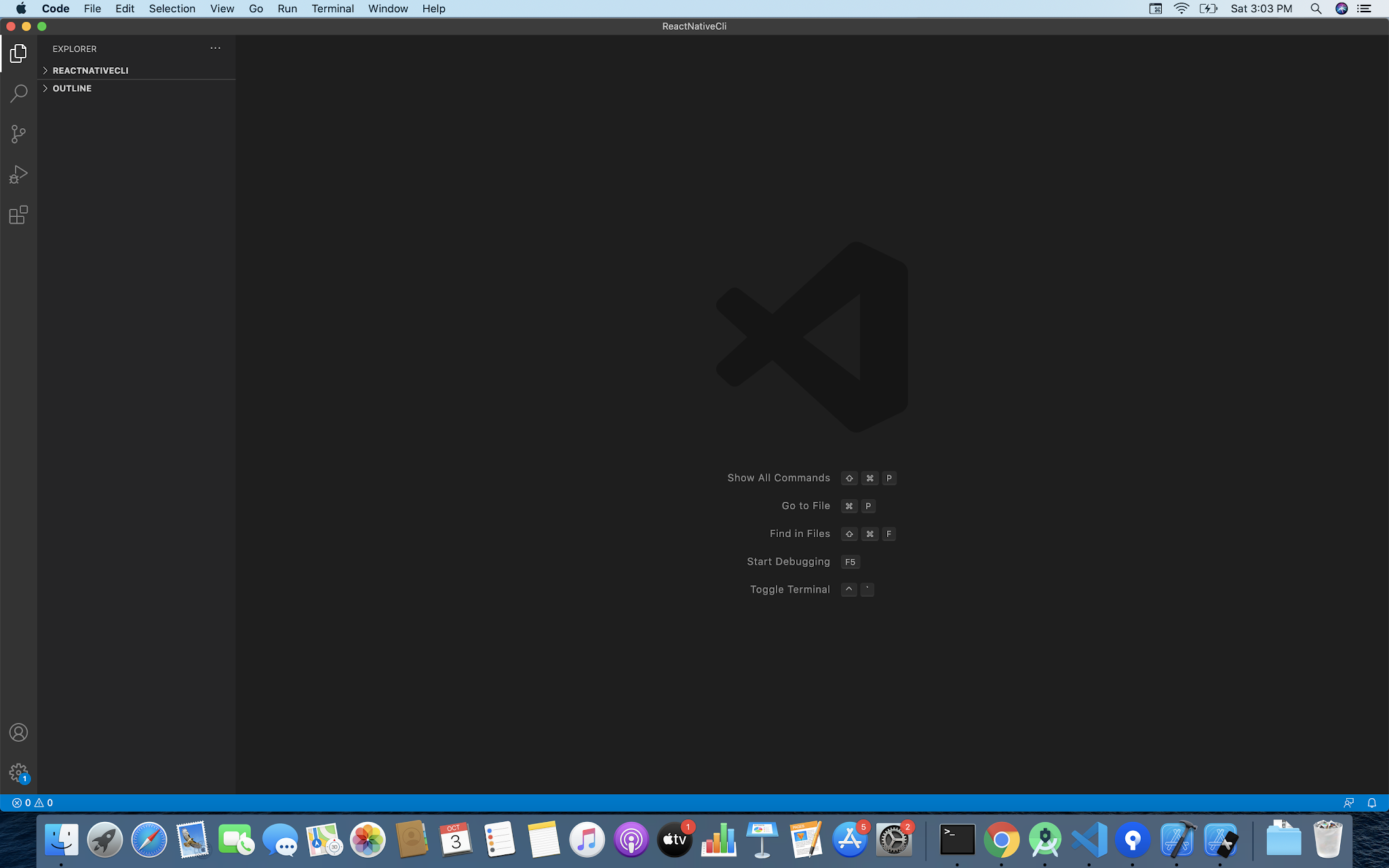Click the Show All Commands label
This screenshot has height=868, width=1389.
click(779, 478)
